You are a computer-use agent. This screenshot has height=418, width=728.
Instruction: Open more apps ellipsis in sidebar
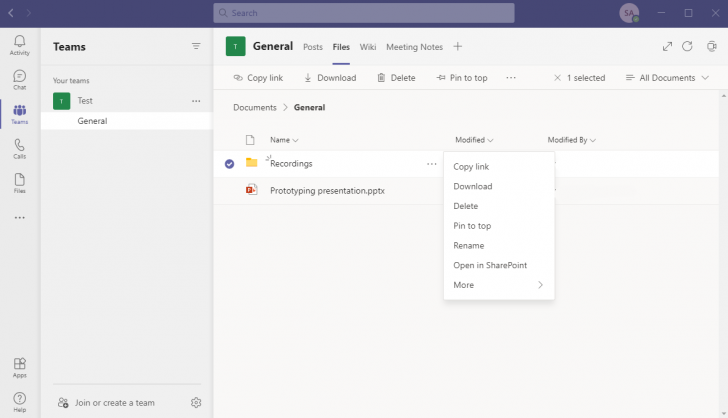(20, 217)
